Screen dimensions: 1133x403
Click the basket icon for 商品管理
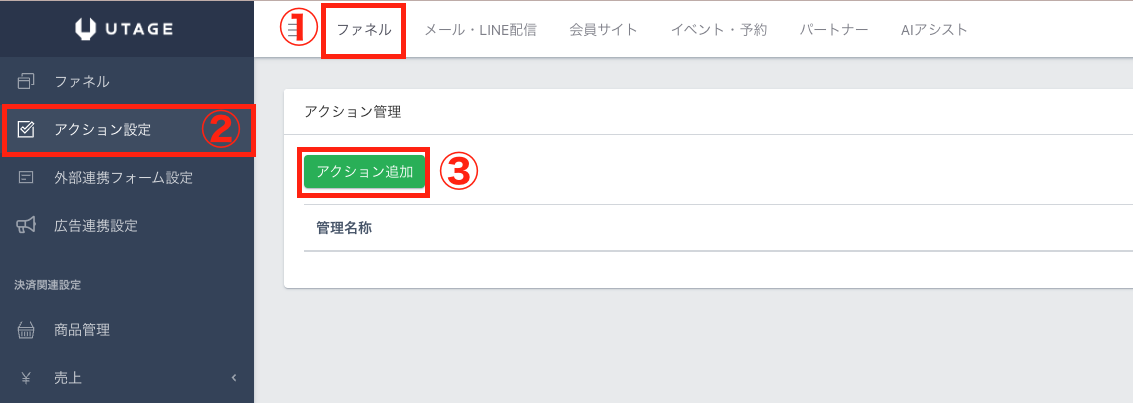pos(27,330)
